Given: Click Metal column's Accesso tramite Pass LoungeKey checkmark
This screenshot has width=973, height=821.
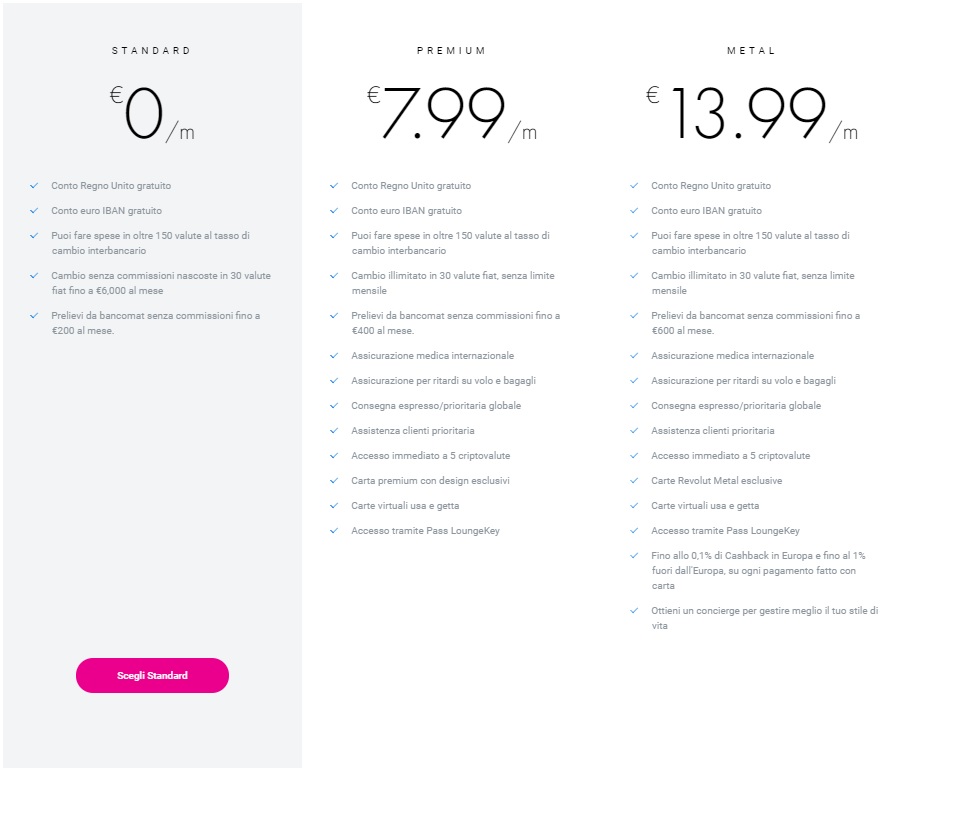Looking at the screenshot, I should click(634, 531).
